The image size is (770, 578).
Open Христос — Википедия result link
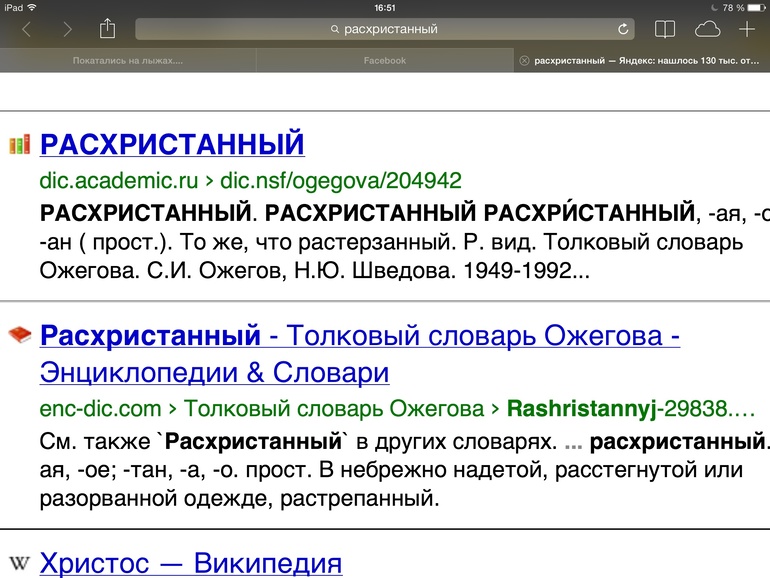pos(191,563)
